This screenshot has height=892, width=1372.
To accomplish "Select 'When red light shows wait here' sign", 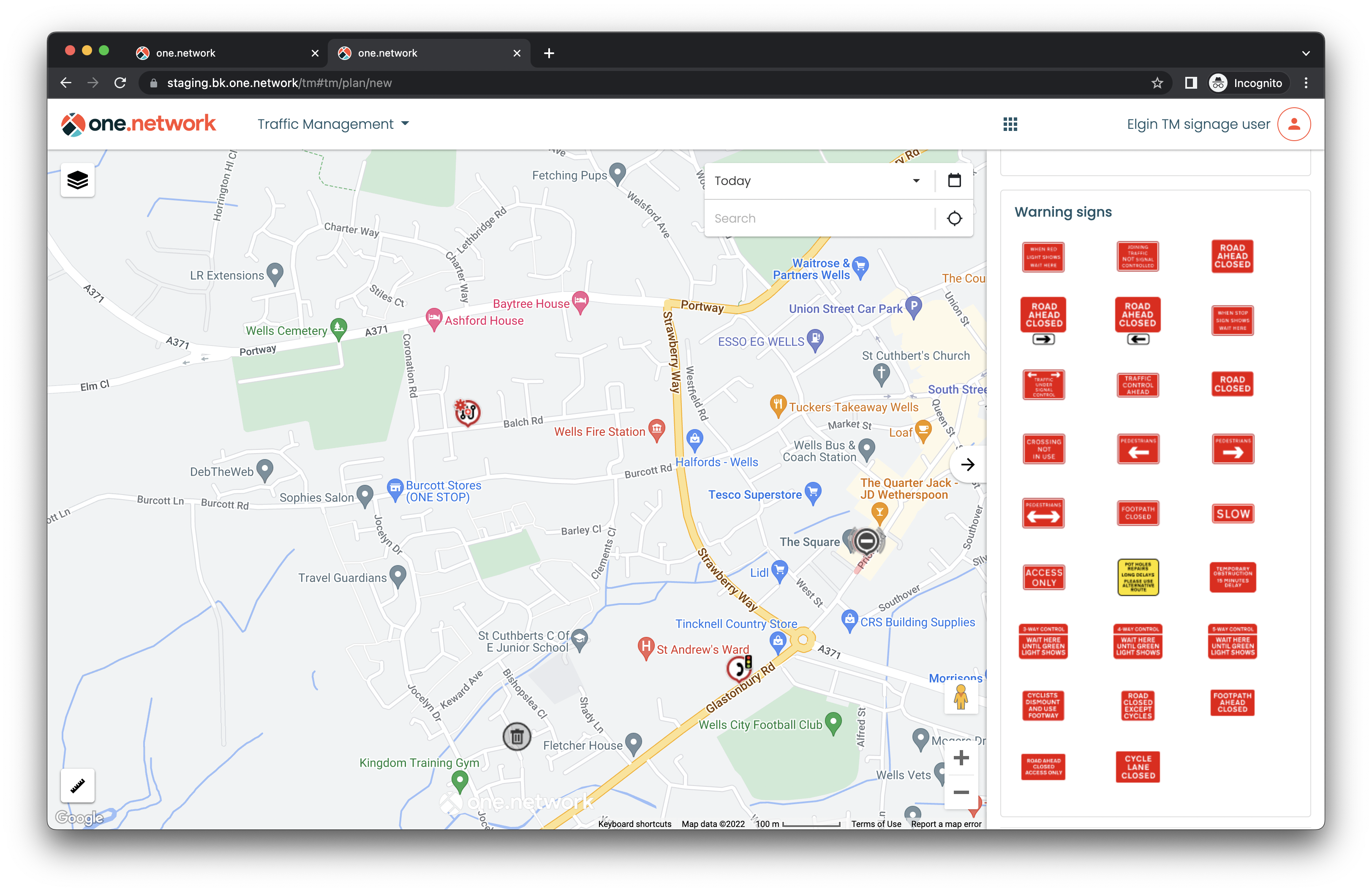I will (1043, 256).
